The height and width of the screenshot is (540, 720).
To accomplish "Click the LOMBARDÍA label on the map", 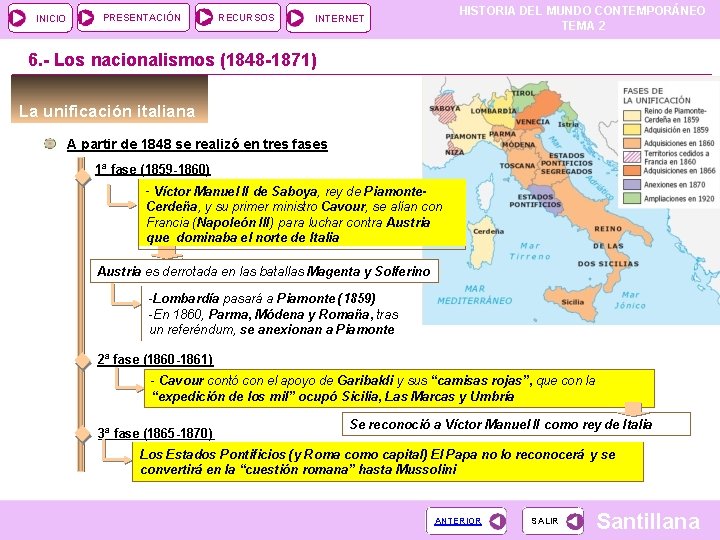I will point(494,111).
